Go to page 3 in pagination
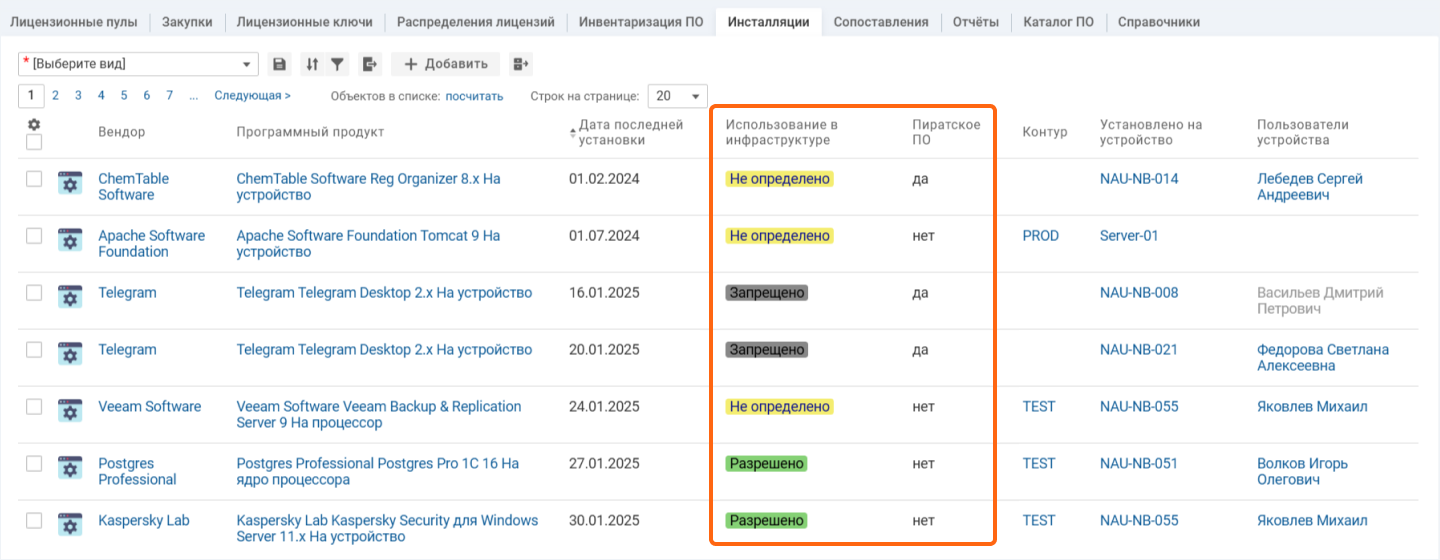The image size is (1440, 560). click(78, 96)
